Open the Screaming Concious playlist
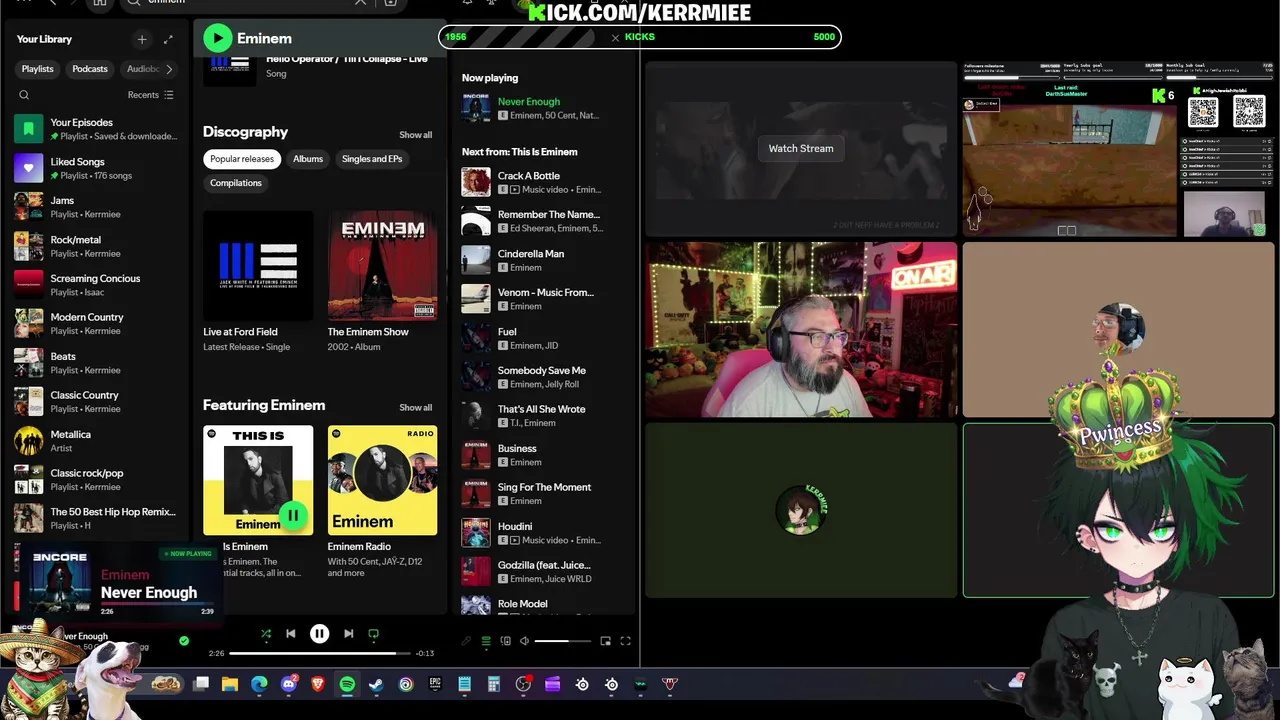Viewport: 1280px width, 720px height. pyautogui.click(x=96, y=285)
